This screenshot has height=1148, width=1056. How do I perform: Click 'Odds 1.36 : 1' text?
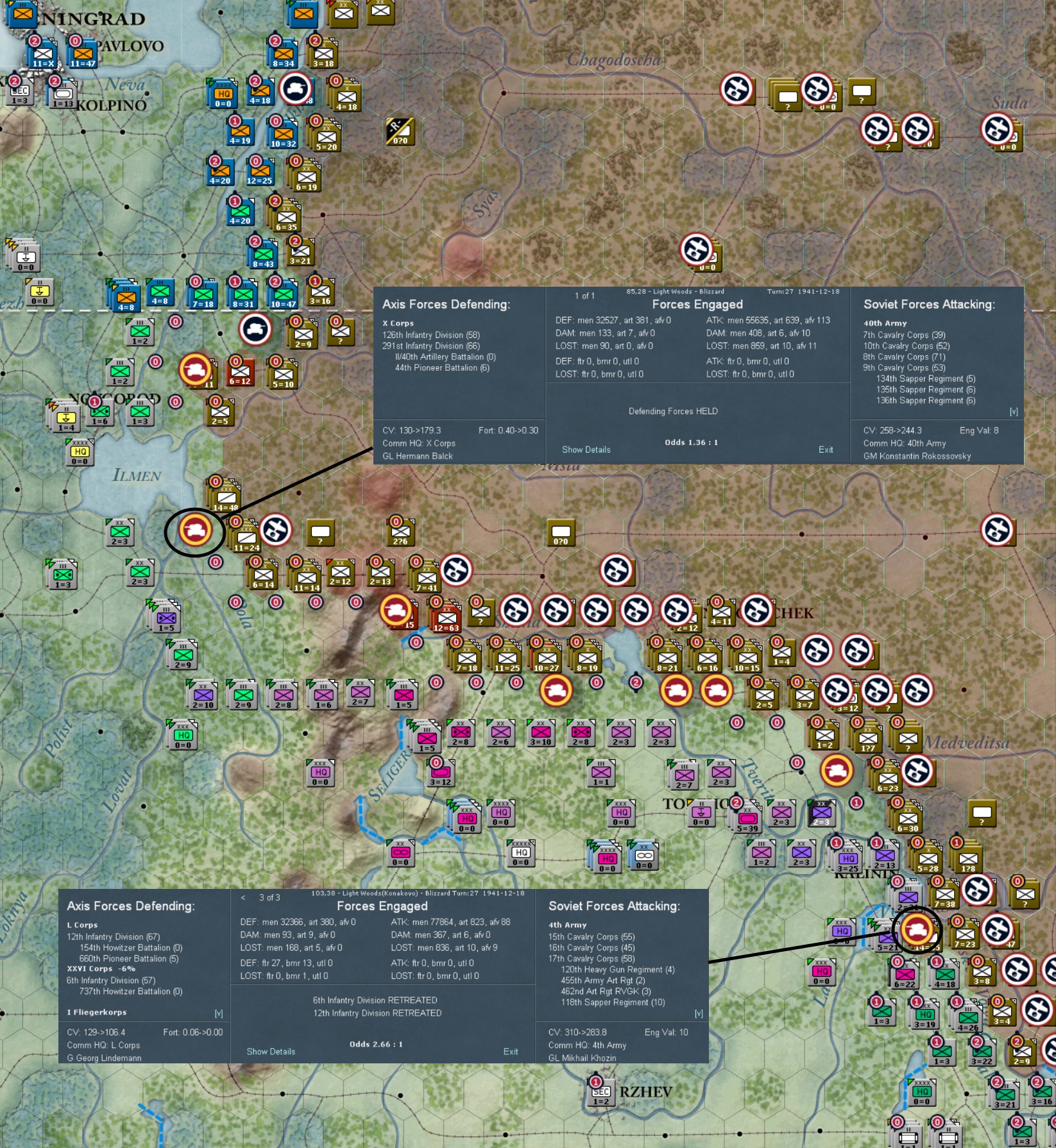pyautogui.click(x=691, y=442)
